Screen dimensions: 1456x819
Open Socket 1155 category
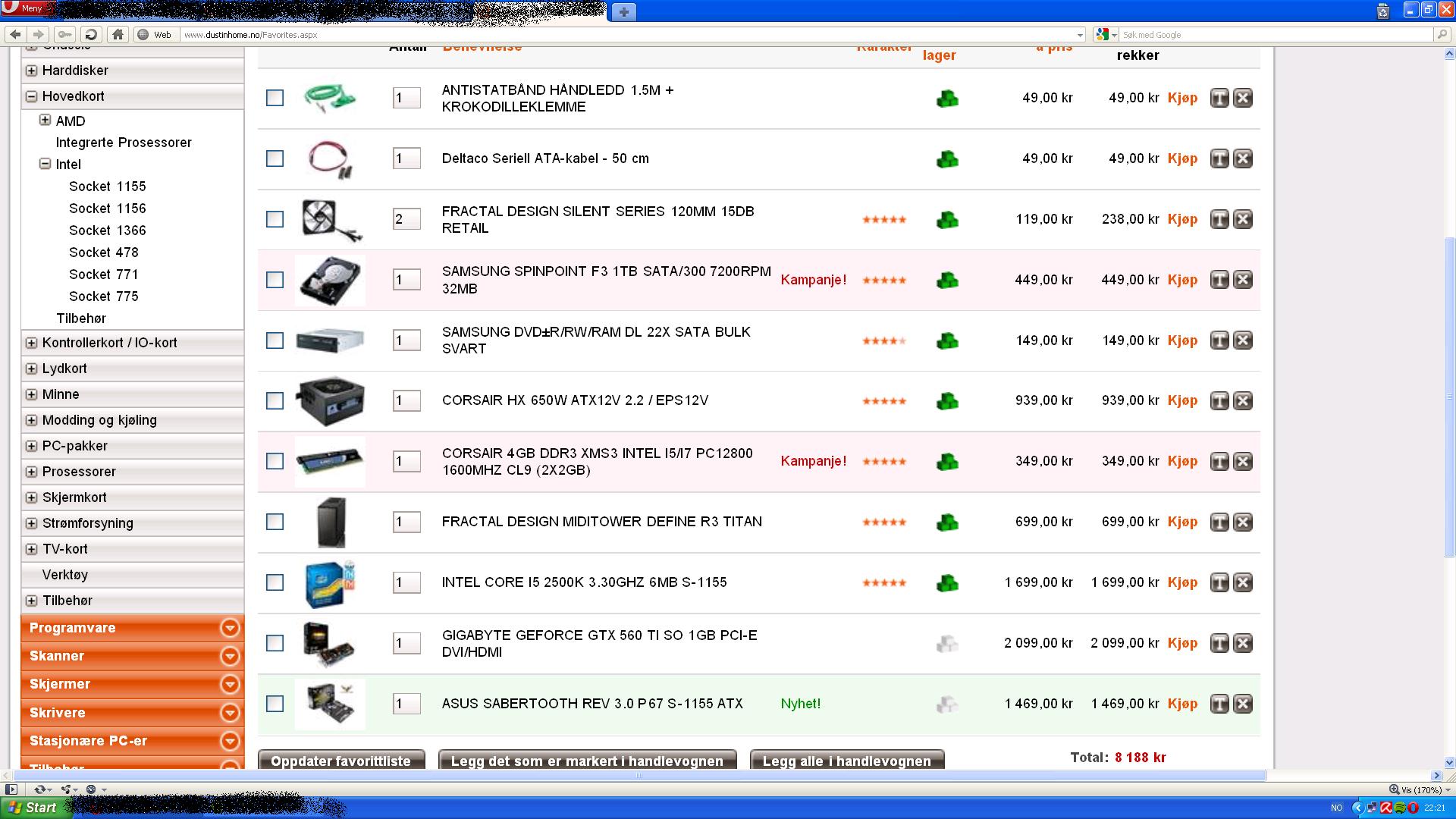coord(108,187)
